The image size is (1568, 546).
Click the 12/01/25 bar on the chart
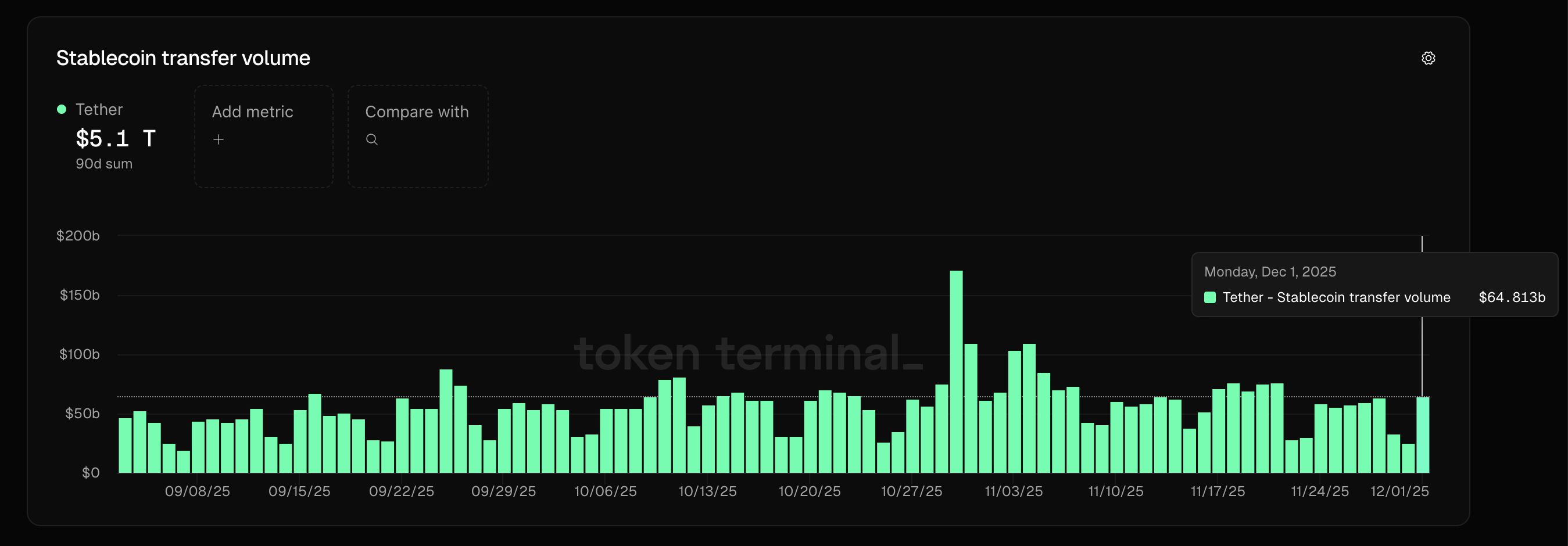1423,435
